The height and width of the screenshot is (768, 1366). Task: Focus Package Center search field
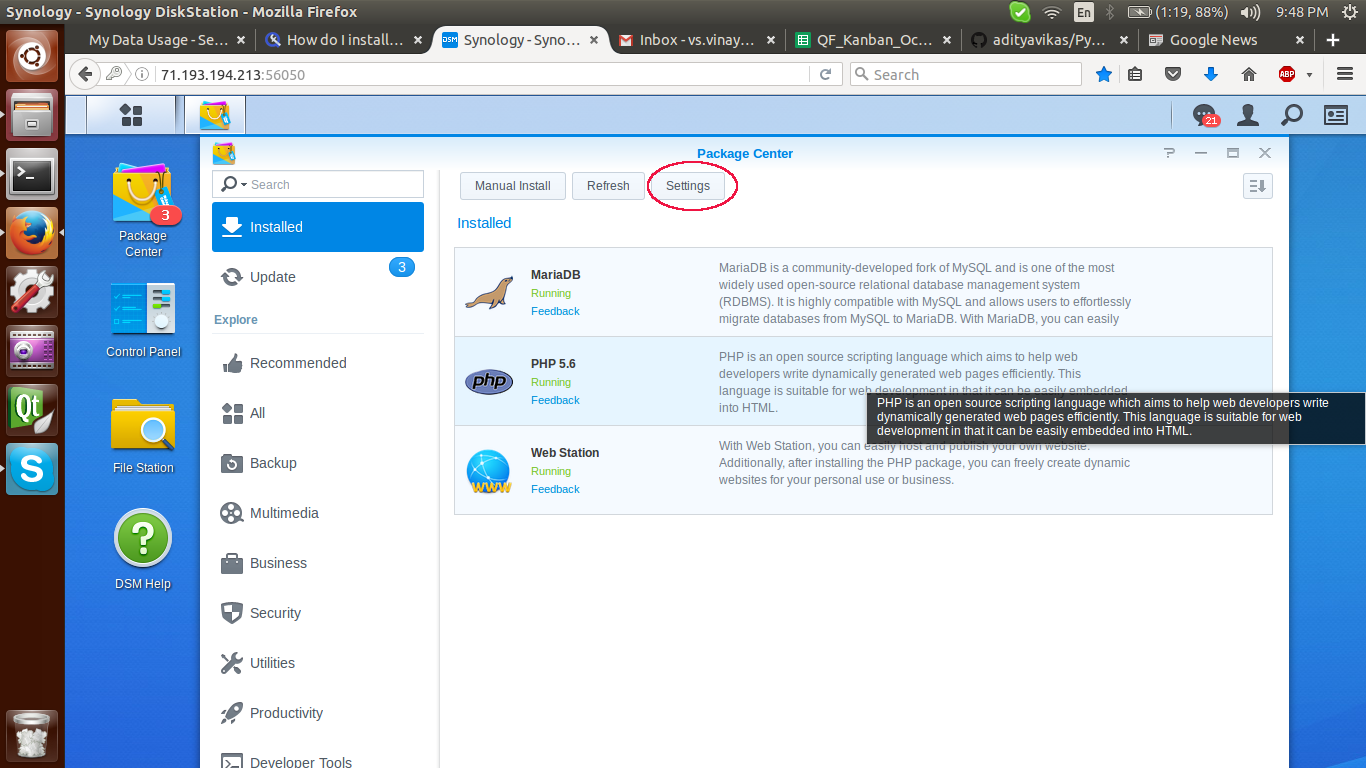318,184
